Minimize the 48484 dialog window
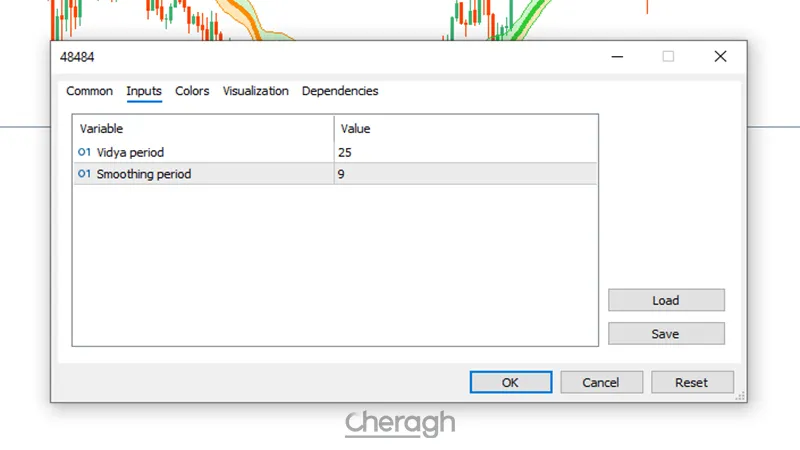 [x=616, y=57]
